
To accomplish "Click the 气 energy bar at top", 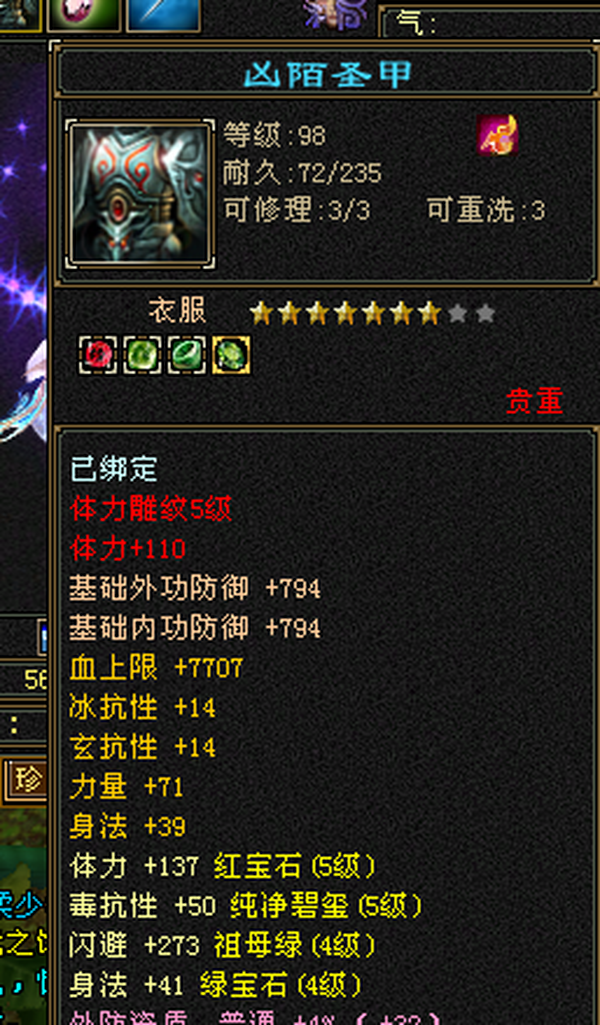I will (490, 24).
